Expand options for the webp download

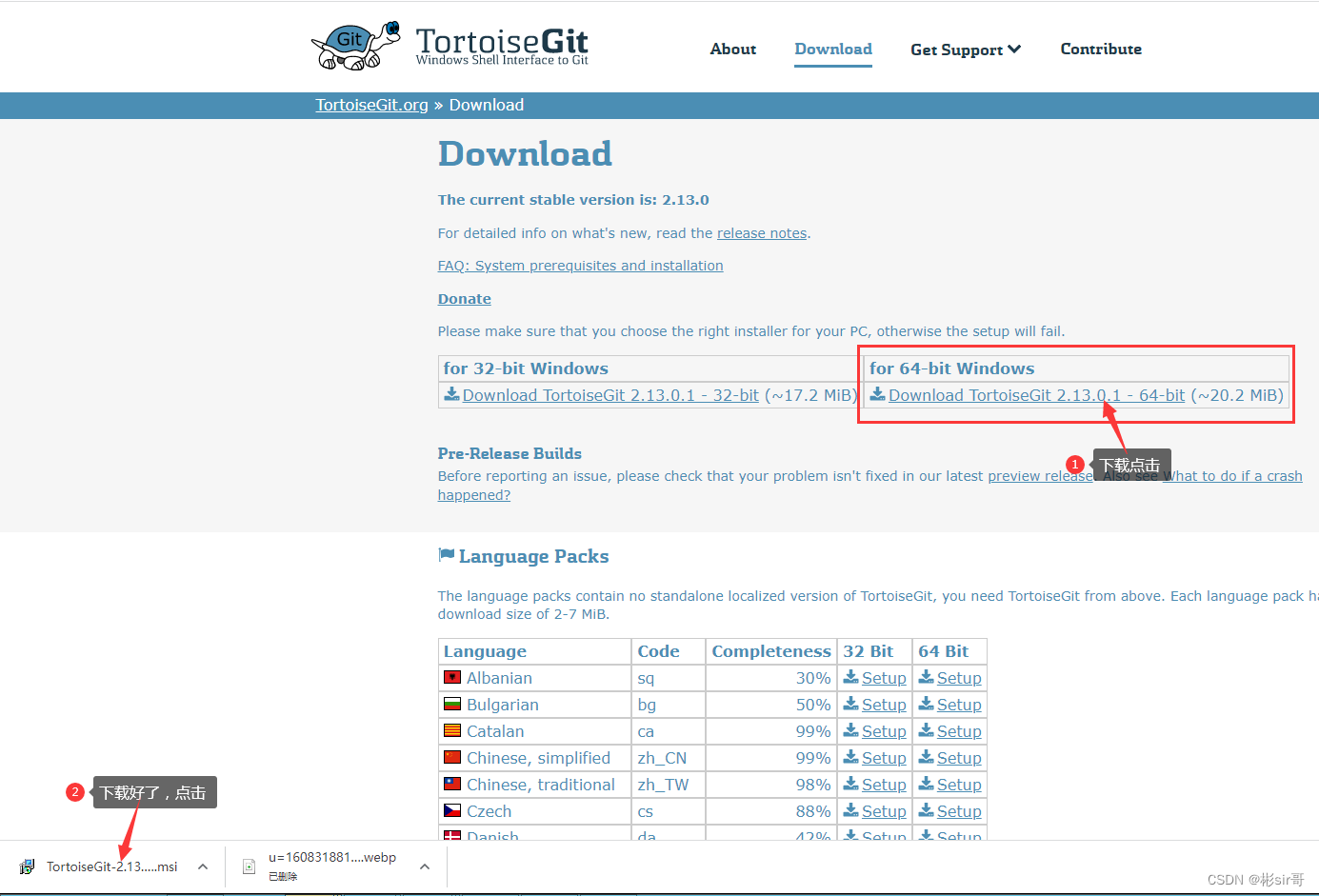click(425, 866)
